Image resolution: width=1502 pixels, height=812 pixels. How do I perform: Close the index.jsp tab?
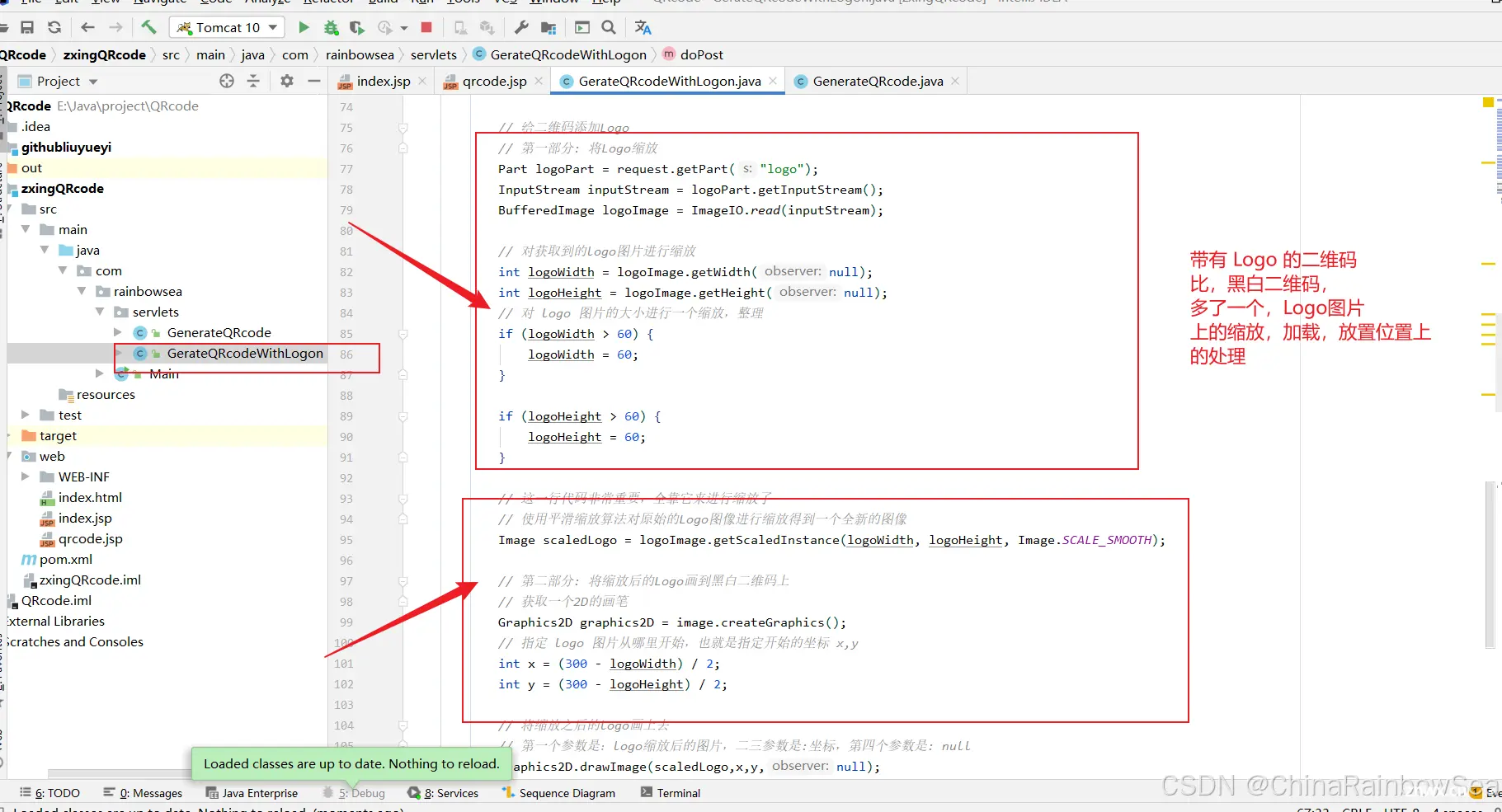pos(422,81)
